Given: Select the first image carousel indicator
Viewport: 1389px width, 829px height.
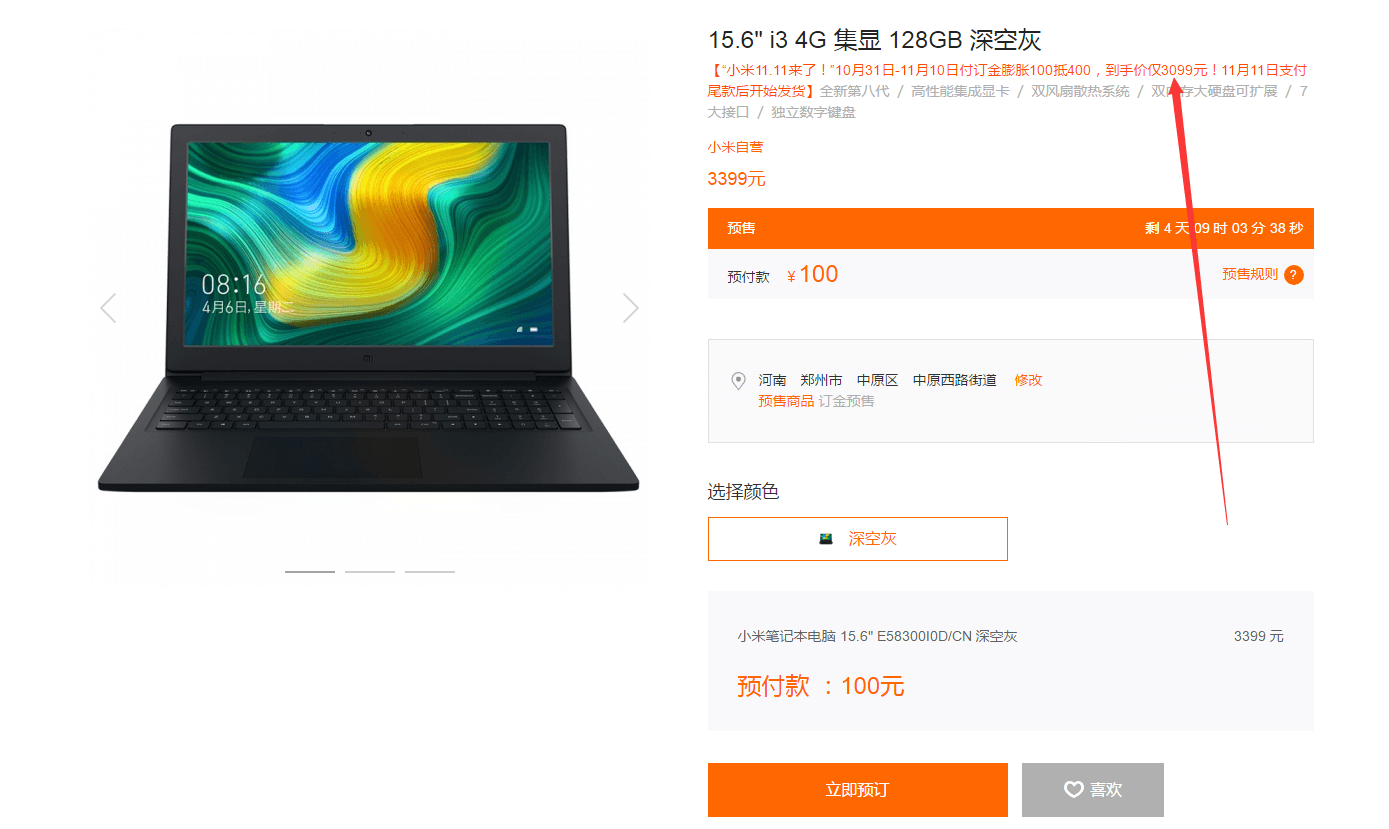Looking at the screenshot, I should pyautogui.click(x=310, y=572).
